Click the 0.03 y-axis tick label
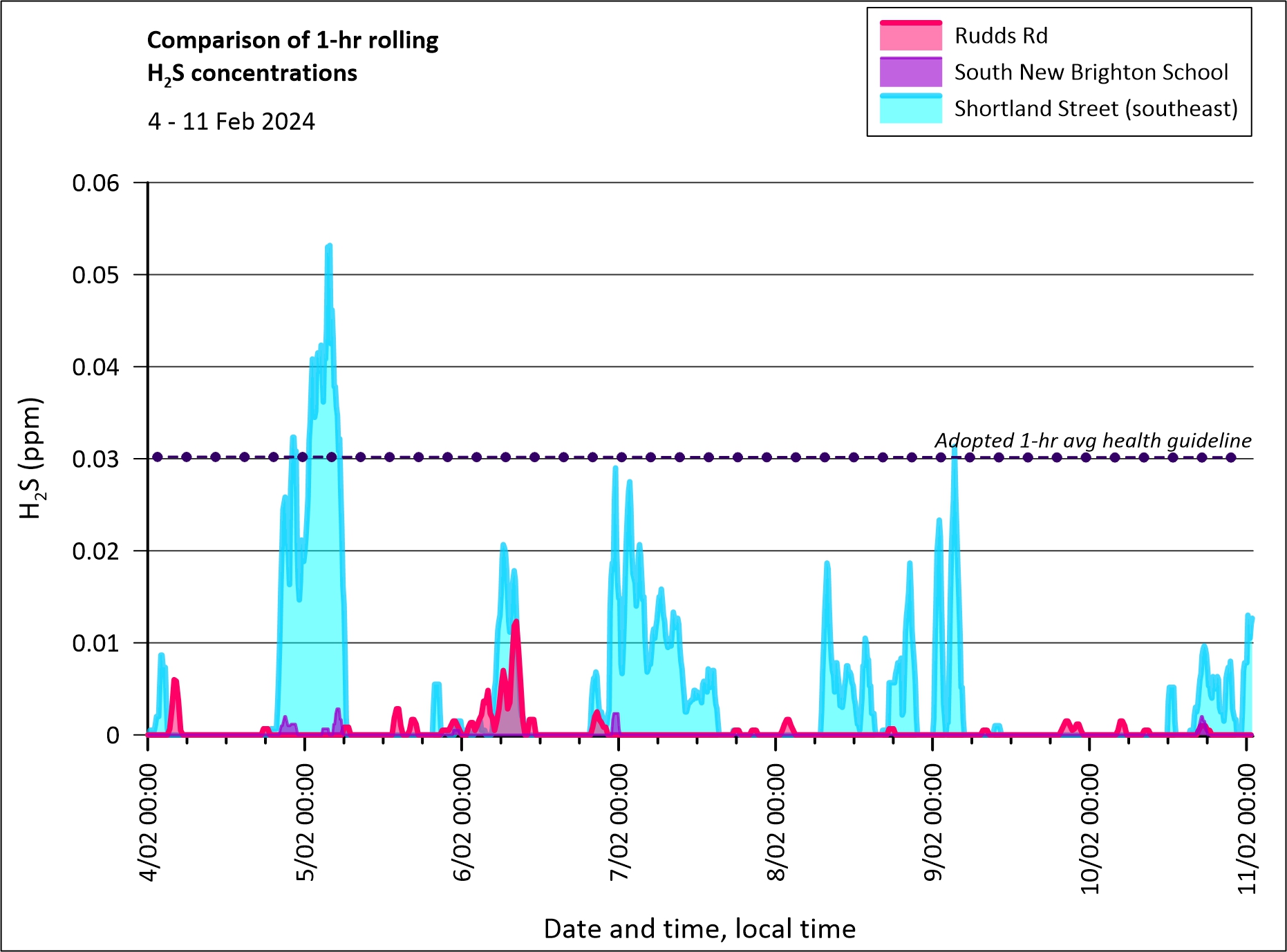This screenshot has width=1287, height=952. (95, 459)
